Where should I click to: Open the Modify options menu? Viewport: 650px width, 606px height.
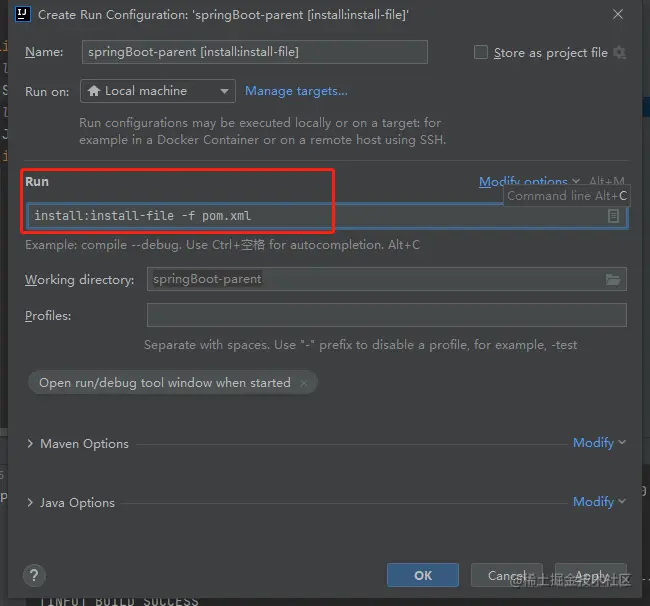tap(529, 181)
